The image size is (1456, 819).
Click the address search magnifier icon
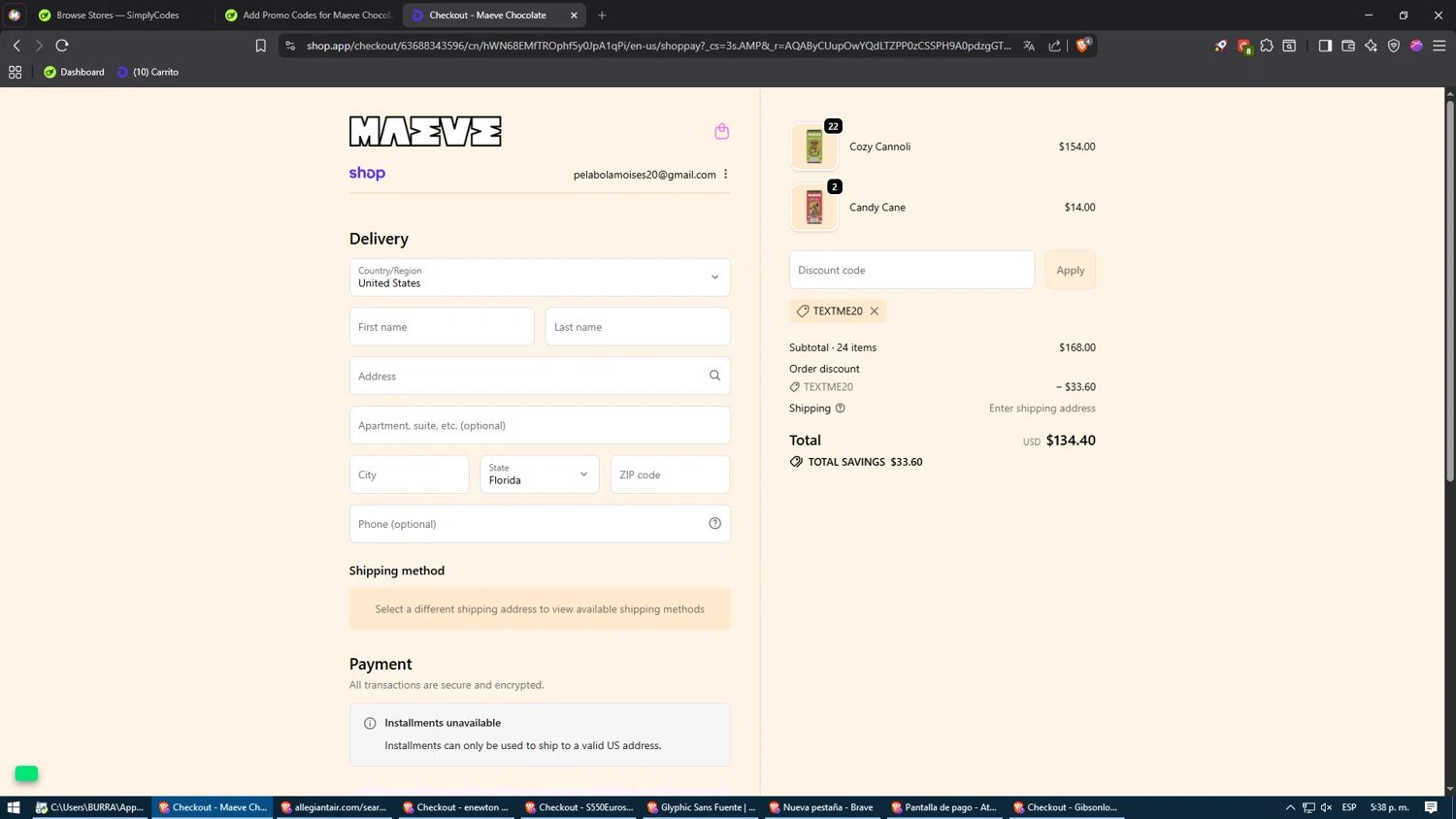714,376
